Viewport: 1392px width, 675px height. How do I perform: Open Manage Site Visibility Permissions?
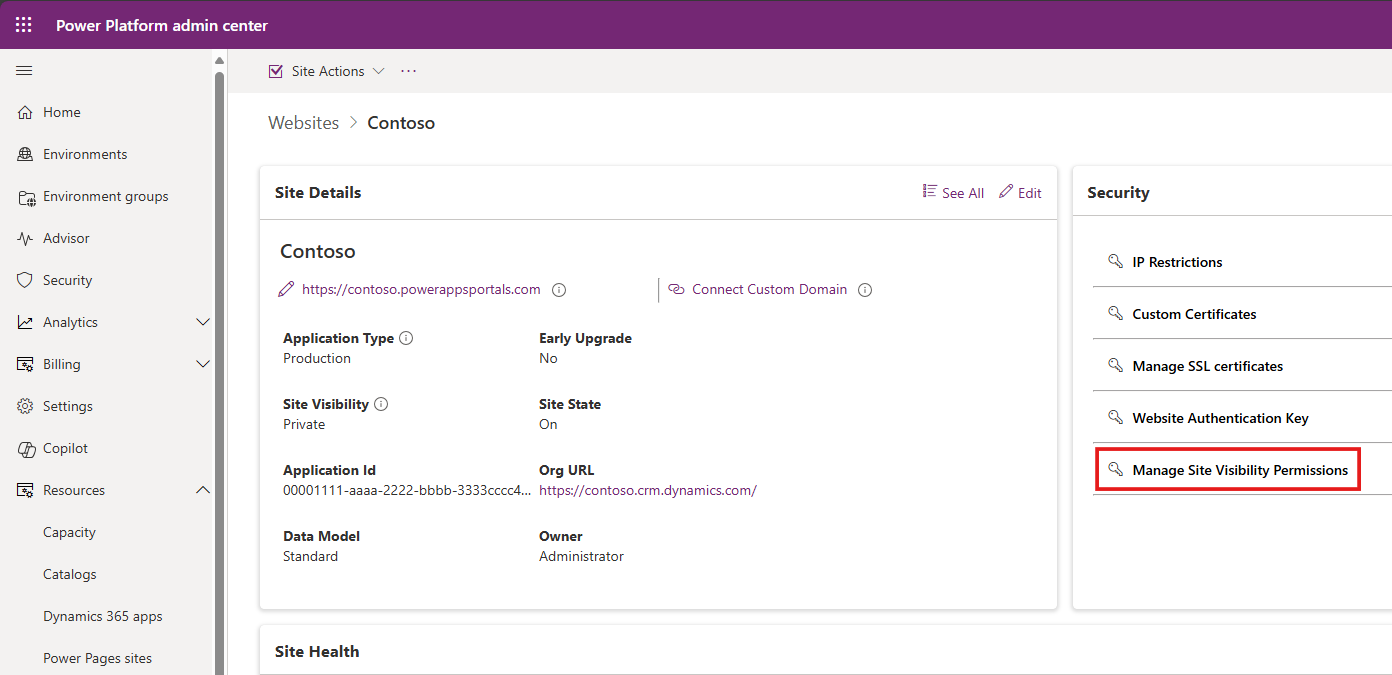1239,470
